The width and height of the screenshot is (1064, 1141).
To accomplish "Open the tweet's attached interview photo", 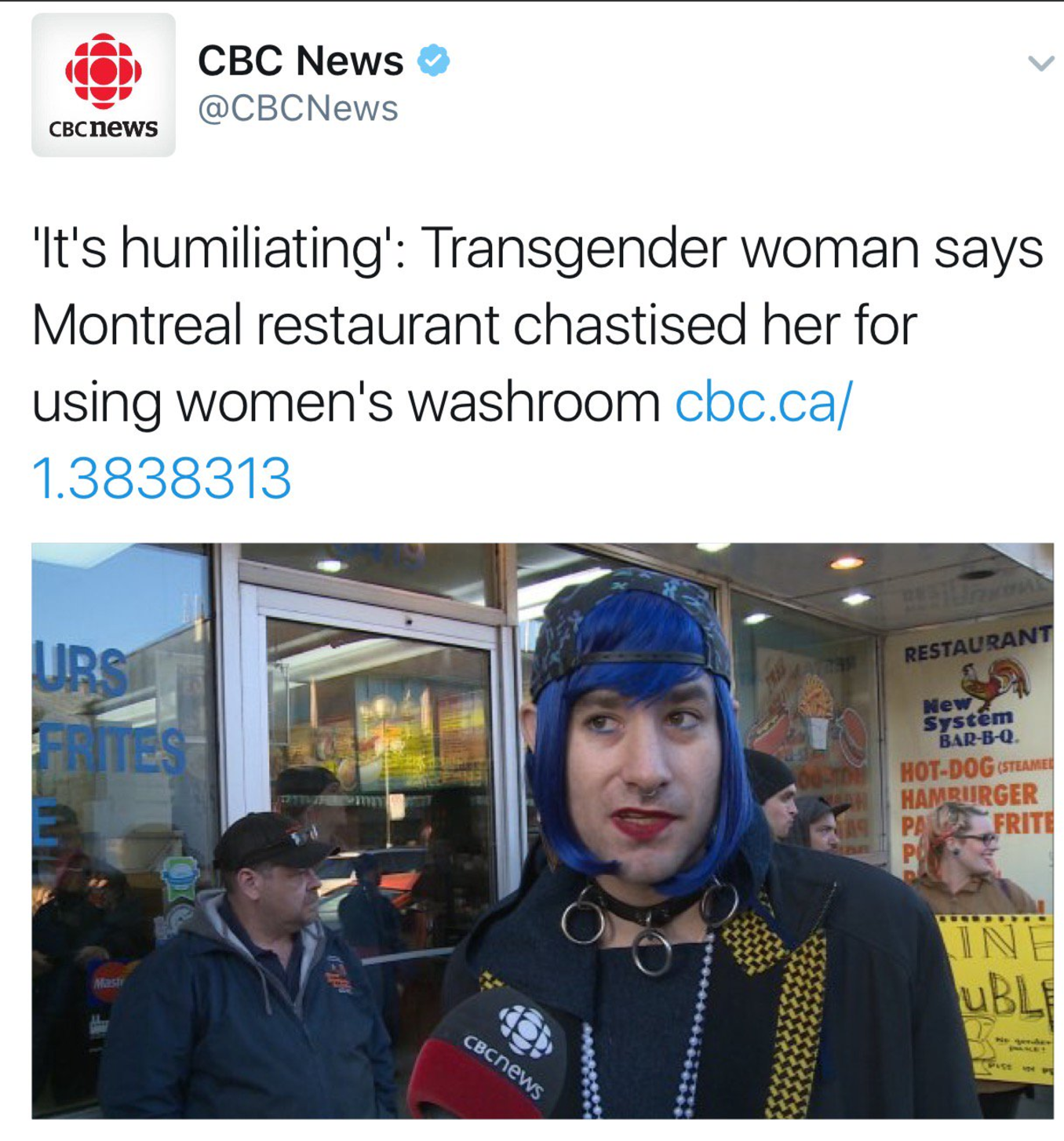I will (542, 830).
